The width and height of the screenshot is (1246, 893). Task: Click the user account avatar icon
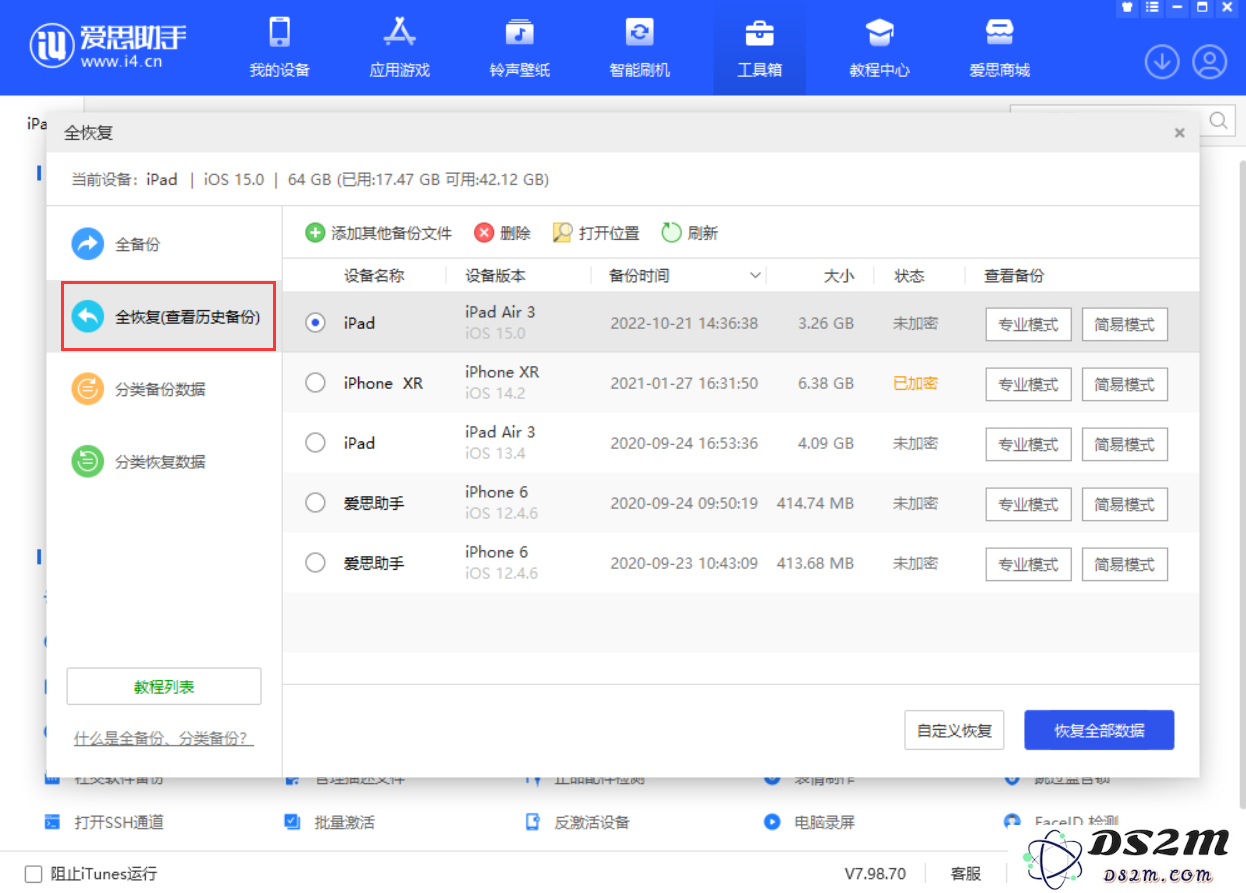click(1209, 62)
